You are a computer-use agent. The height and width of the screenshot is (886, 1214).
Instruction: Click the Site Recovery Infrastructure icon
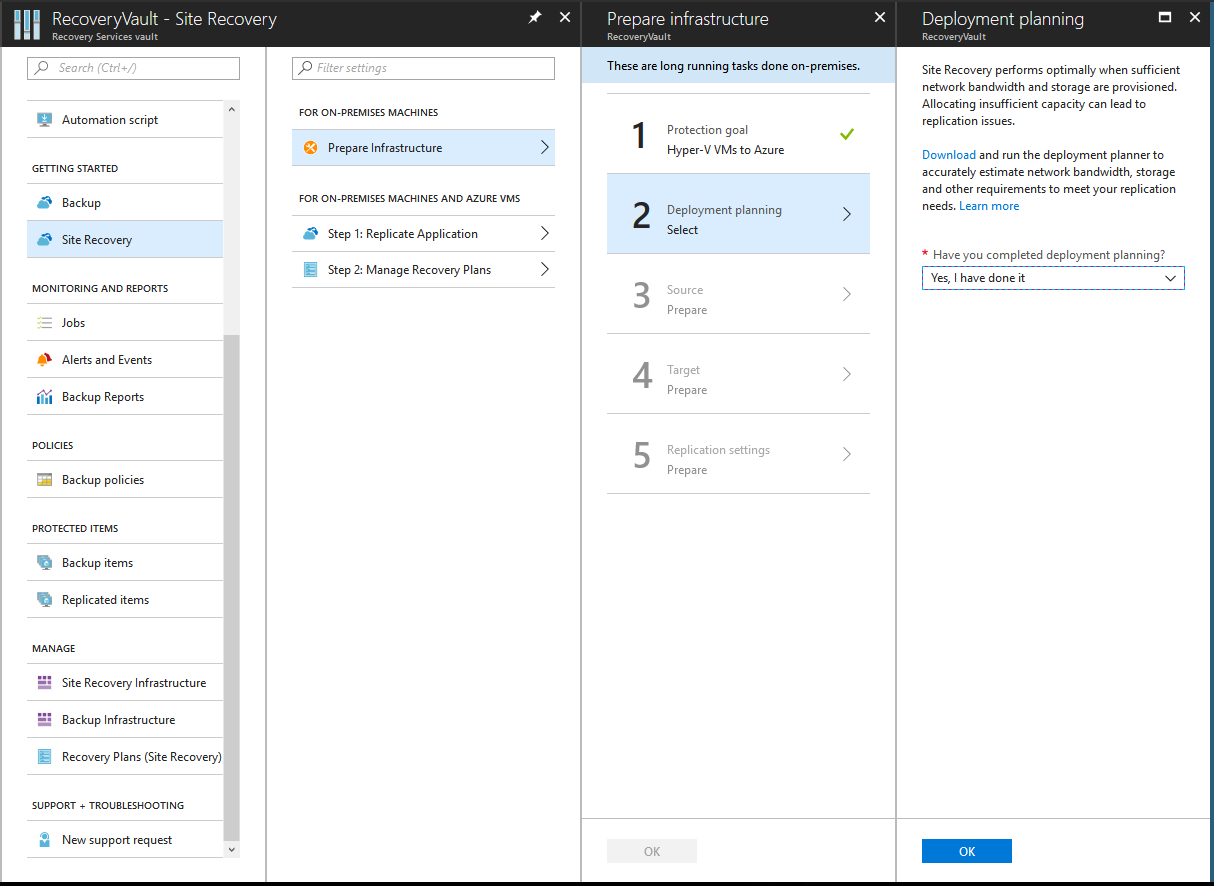coord(44,683)
